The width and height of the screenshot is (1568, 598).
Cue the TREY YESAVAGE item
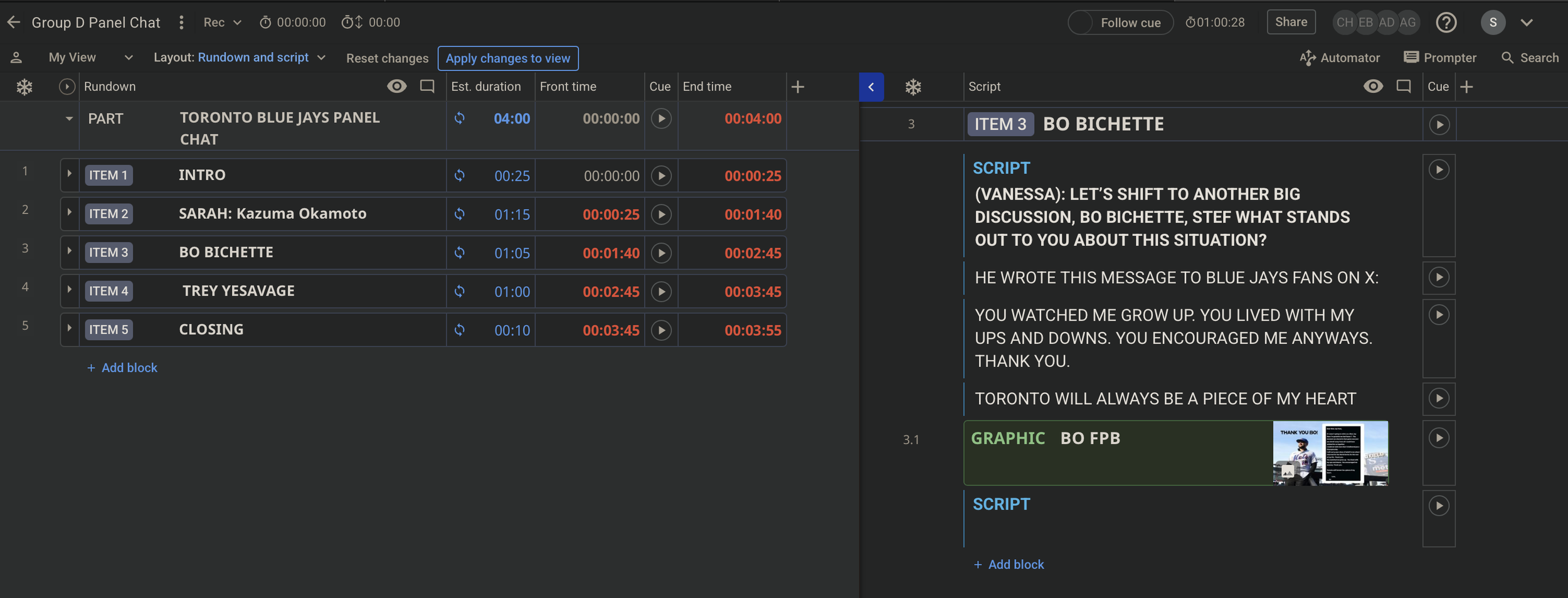pos(661,292)
